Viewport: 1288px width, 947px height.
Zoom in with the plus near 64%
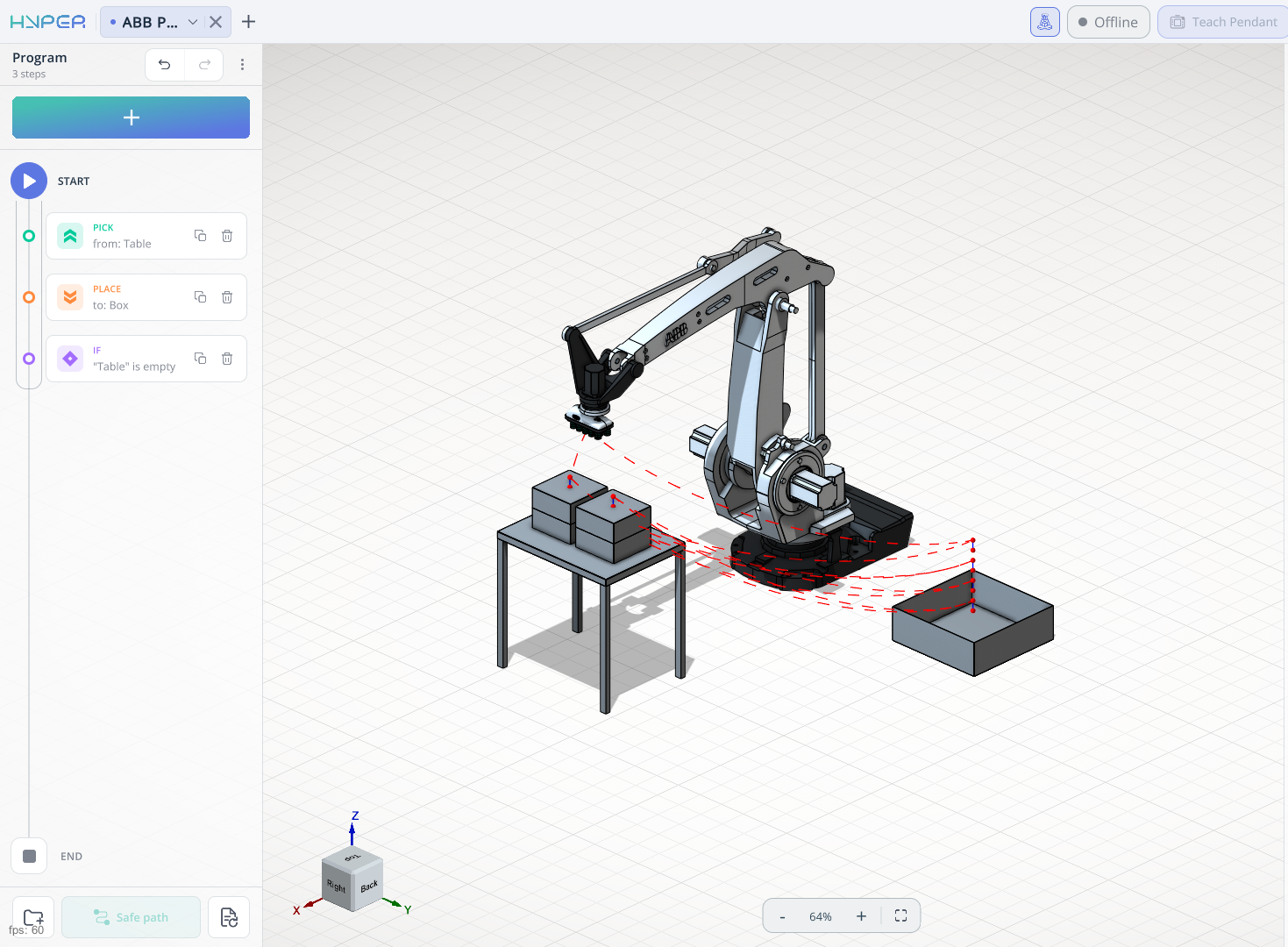tap(861, 916)
